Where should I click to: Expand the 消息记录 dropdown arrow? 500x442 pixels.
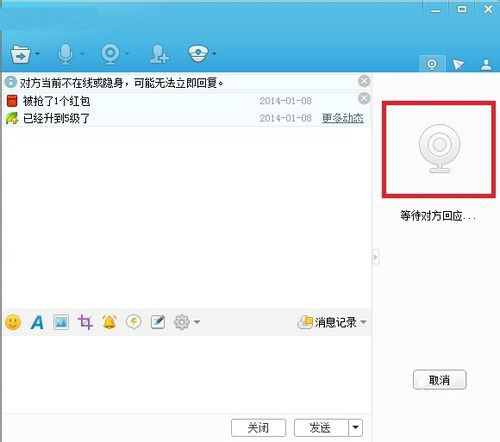(363, 322)
